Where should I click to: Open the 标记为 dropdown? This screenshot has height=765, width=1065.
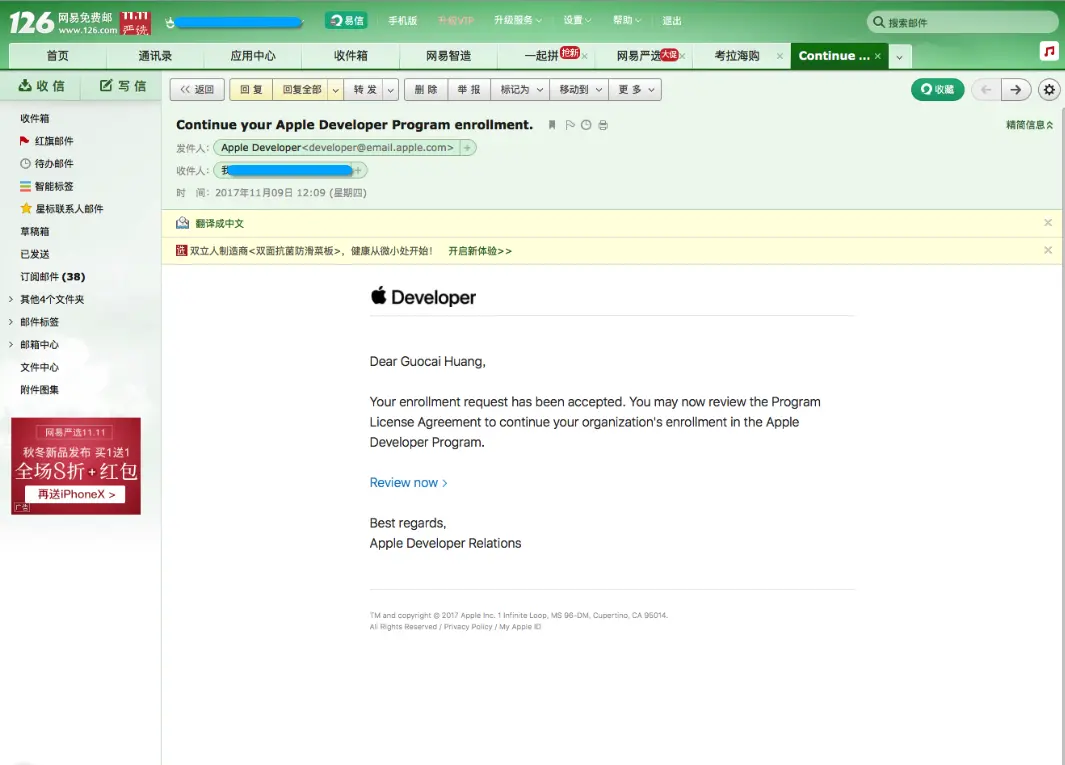pos(521,90)
